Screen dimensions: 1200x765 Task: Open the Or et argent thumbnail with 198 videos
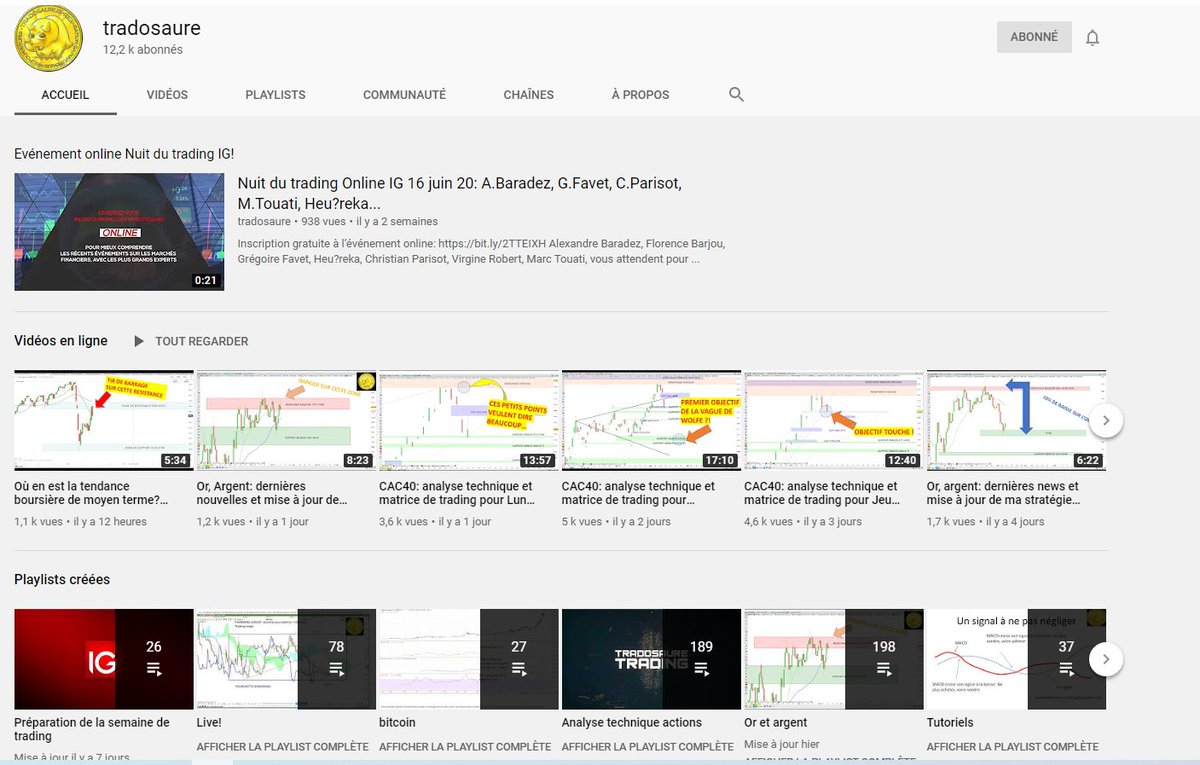point(833,659)
